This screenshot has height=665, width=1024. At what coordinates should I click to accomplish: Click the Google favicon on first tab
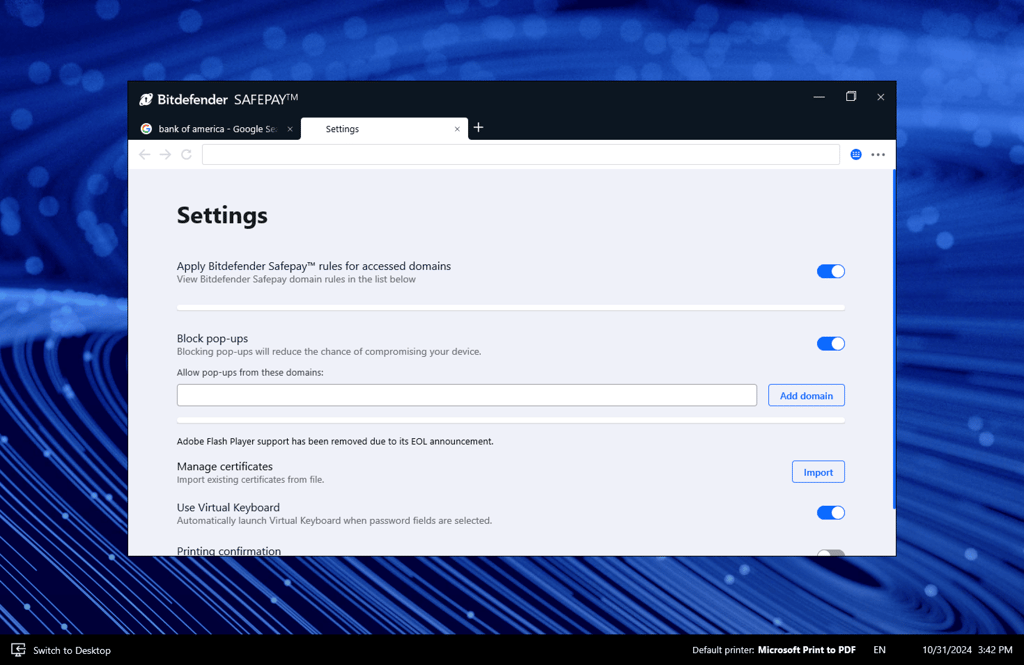pos(146,129)
